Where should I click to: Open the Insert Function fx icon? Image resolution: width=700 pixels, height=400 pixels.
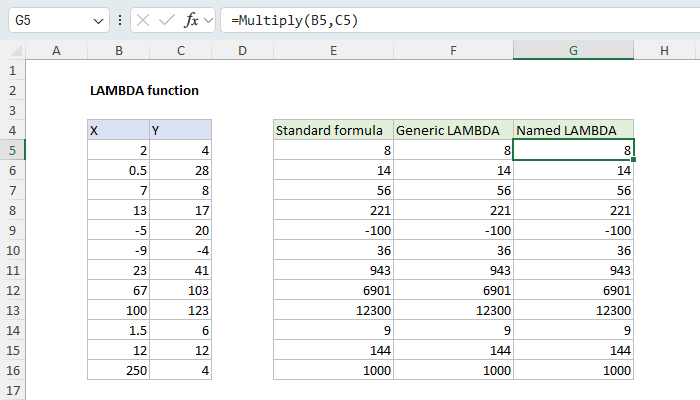191,20
